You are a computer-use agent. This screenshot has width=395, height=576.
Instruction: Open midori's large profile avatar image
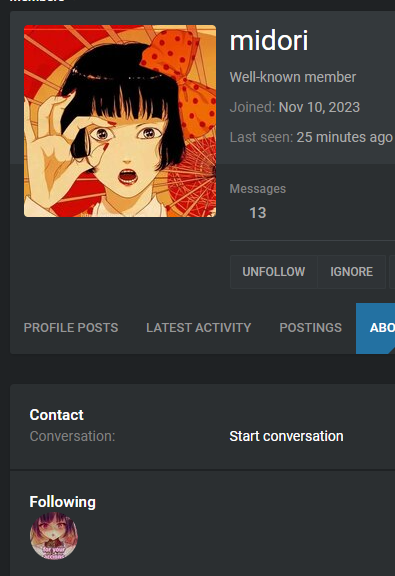tap(120, 121)
